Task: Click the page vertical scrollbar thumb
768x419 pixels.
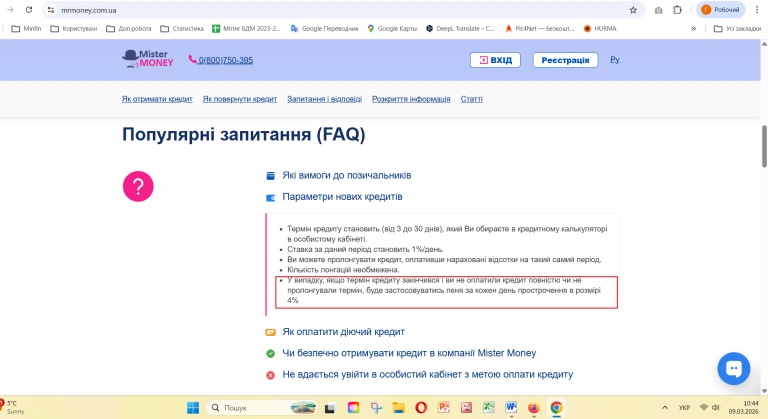Action: (x=764, y=146)
